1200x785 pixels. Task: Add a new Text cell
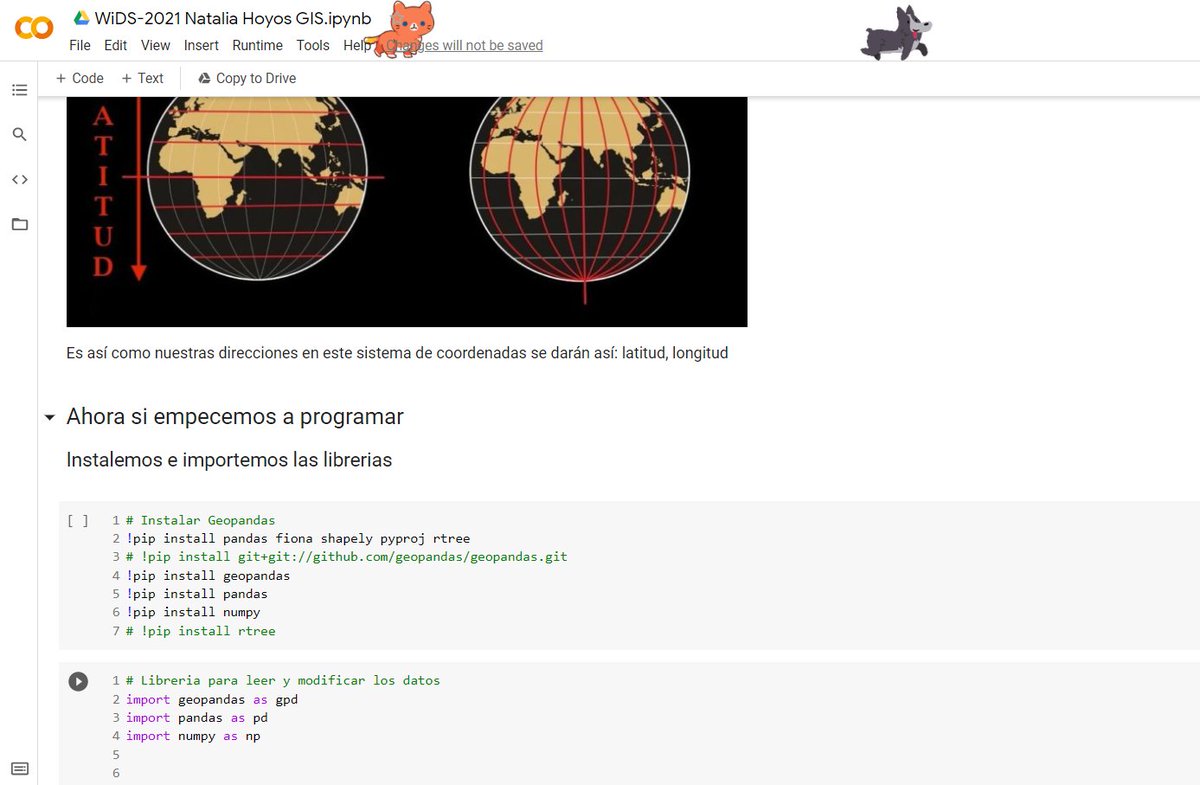pos(142,78)
